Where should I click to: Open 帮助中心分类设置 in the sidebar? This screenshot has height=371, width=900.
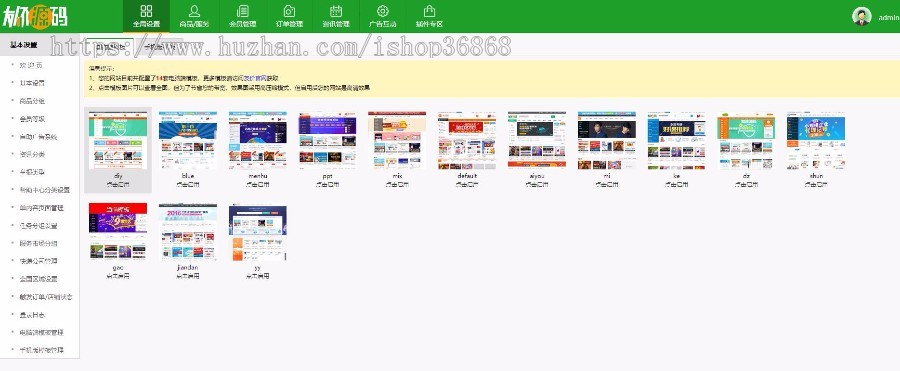tap(45, 190)
